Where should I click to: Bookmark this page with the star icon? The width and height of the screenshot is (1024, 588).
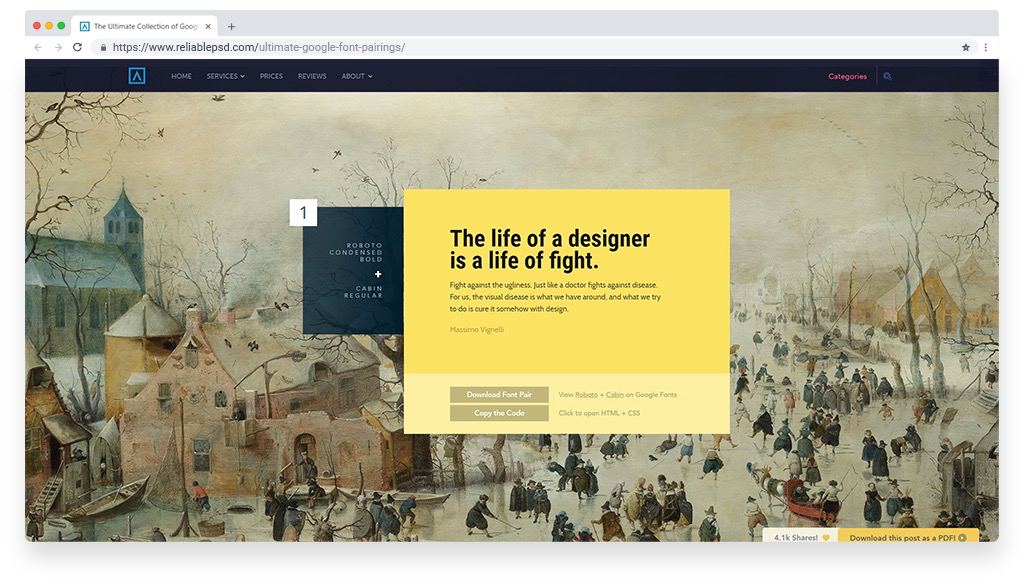pos(965,47)
